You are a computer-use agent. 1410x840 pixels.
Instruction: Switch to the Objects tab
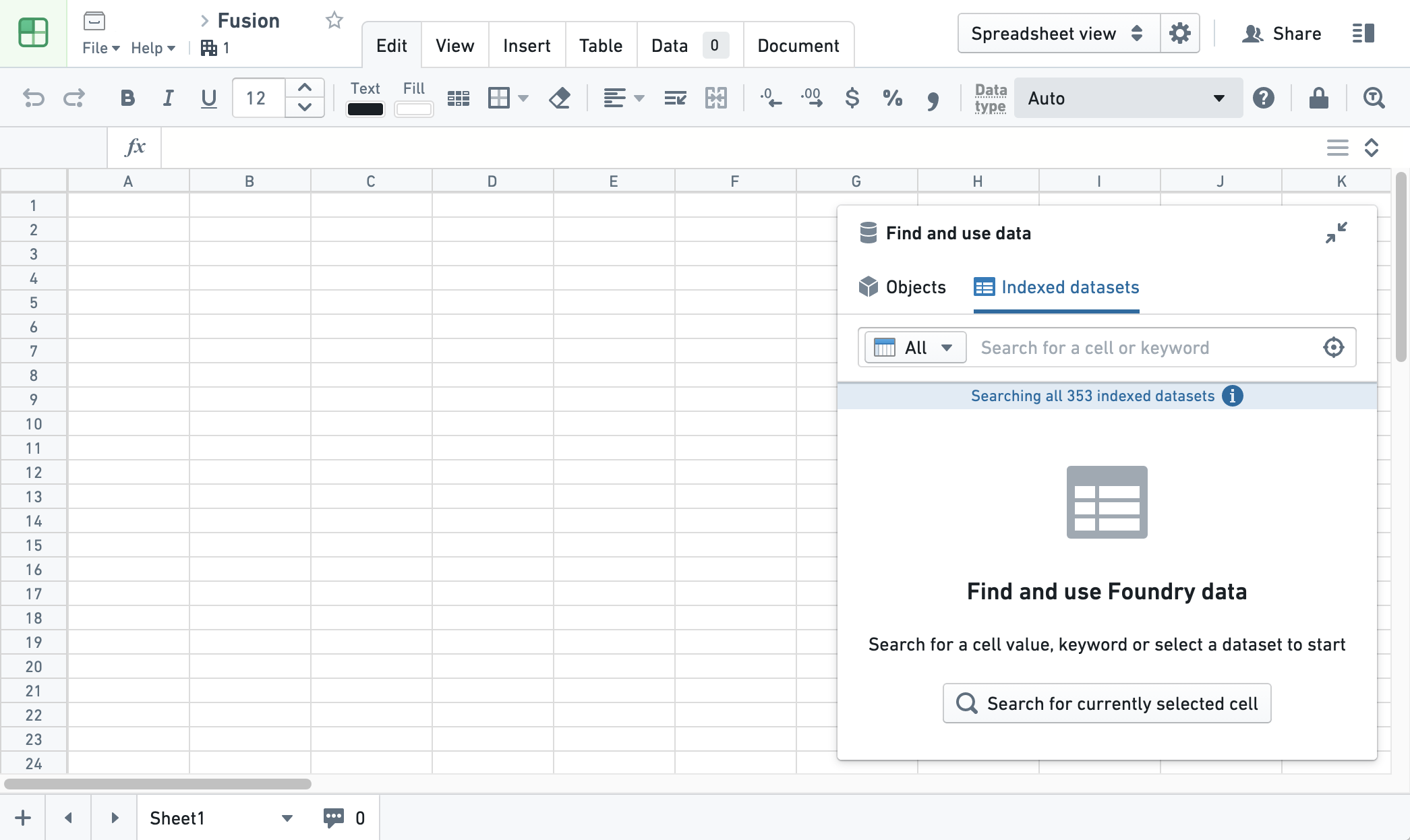point(902,287)
